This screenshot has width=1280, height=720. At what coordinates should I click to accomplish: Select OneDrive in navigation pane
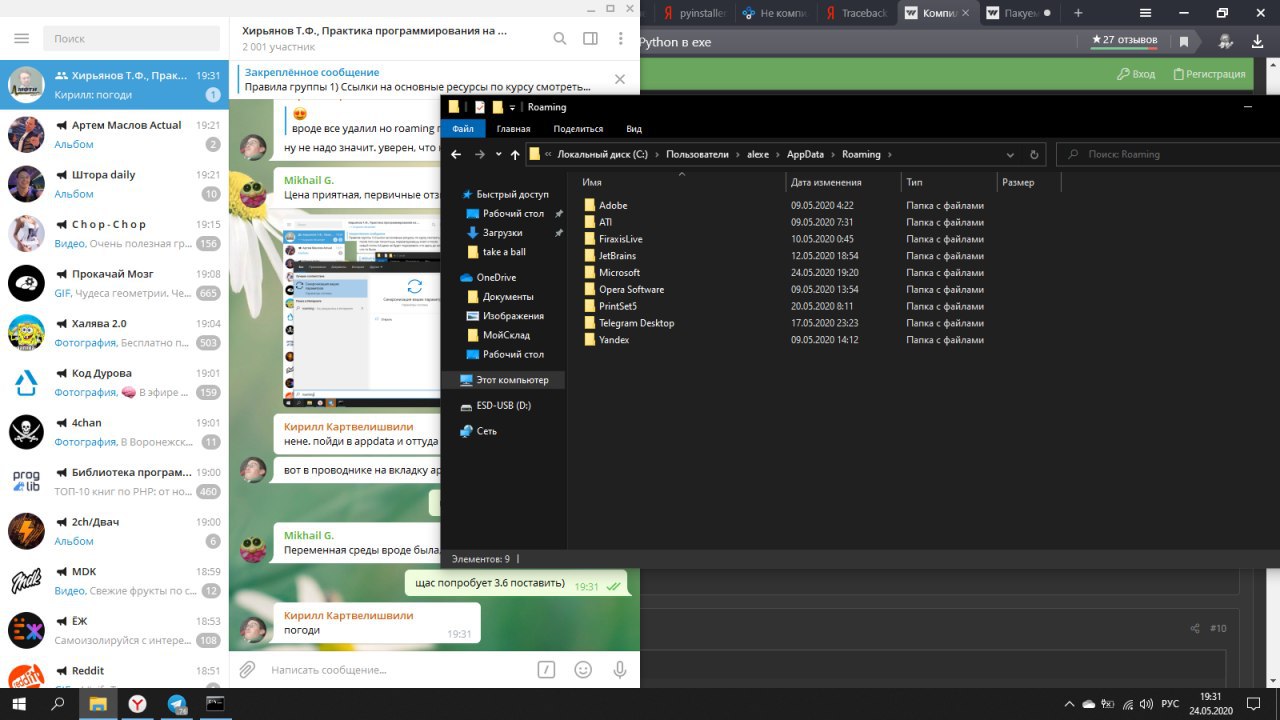tap(488, 277)
